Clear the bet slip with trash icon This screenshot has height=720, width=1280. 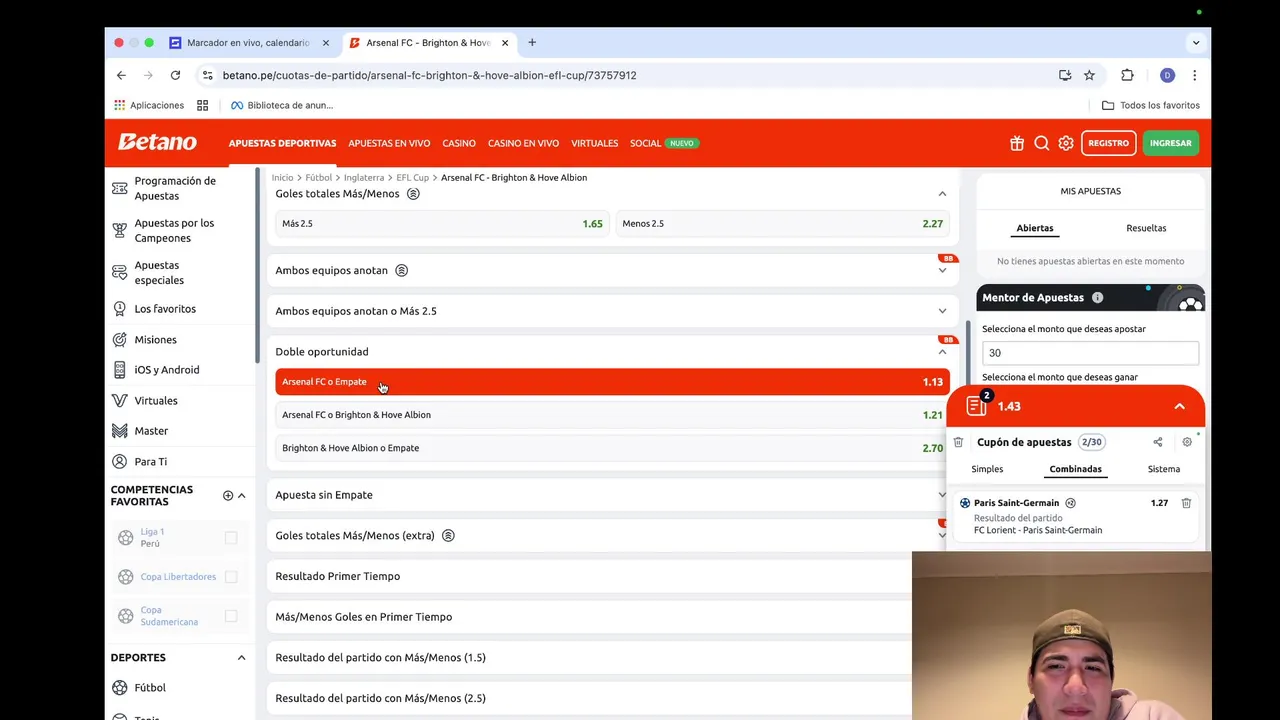click(958, 442)
